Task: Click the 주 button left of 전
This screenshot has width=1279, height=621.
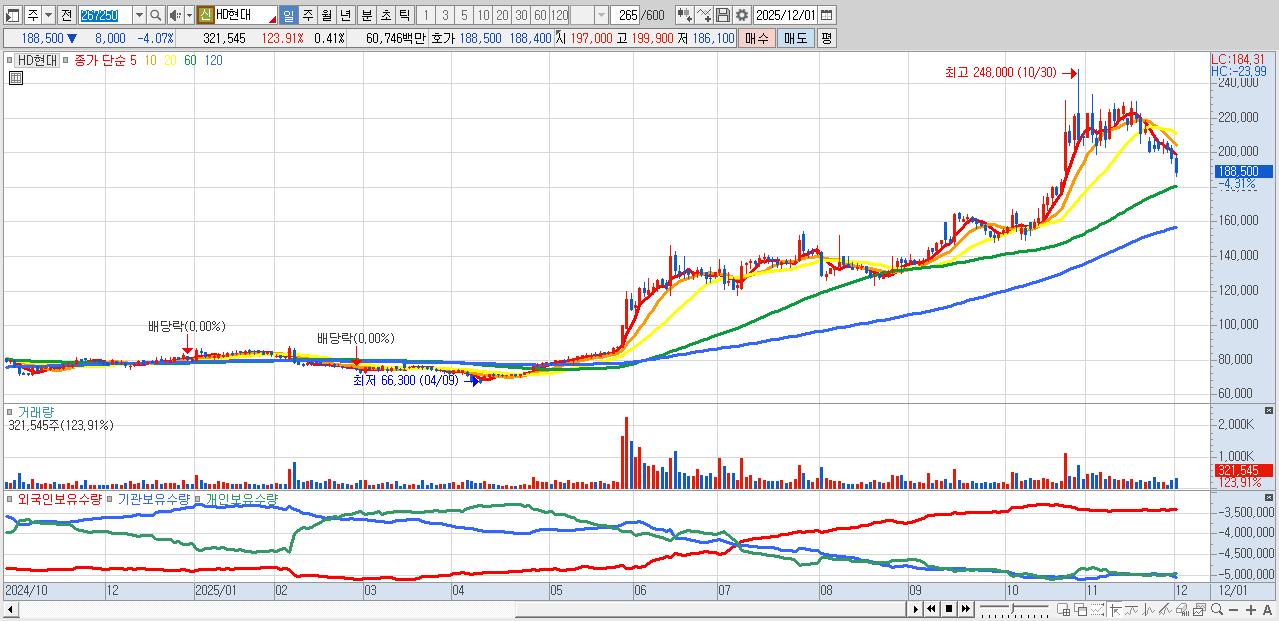Action: coord(33,15)
